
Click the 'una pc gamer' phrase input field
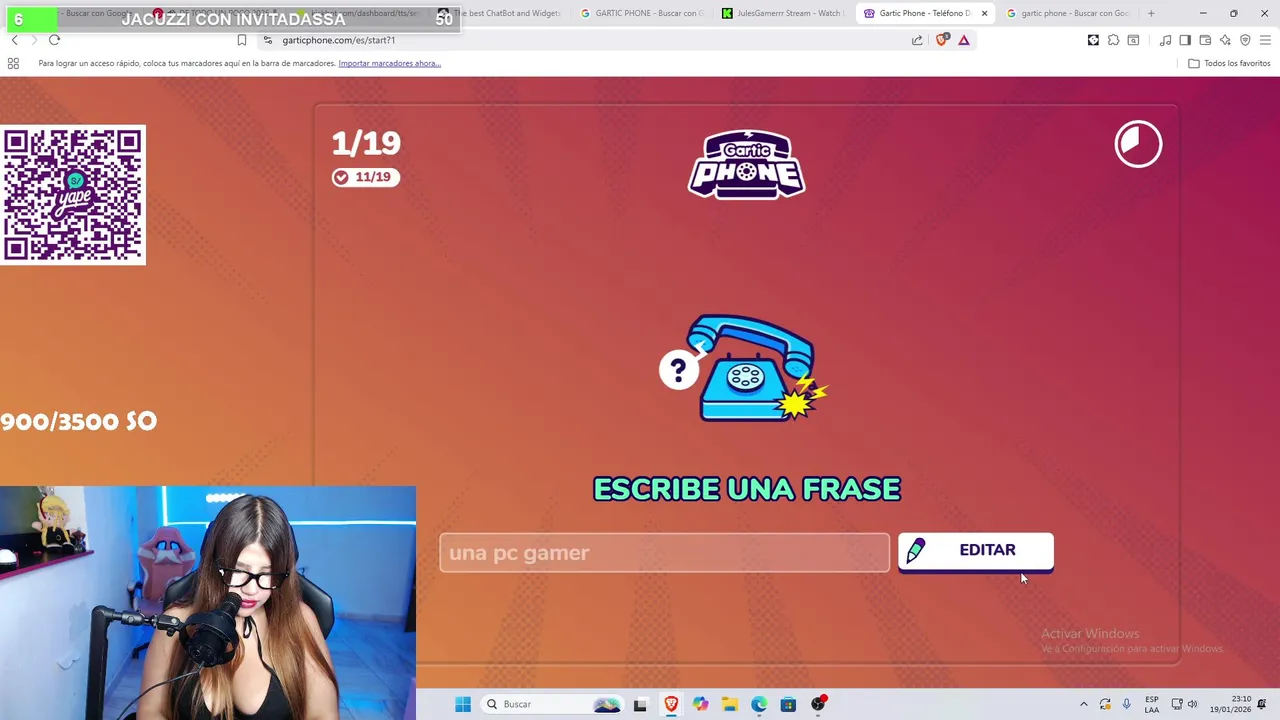664,553
